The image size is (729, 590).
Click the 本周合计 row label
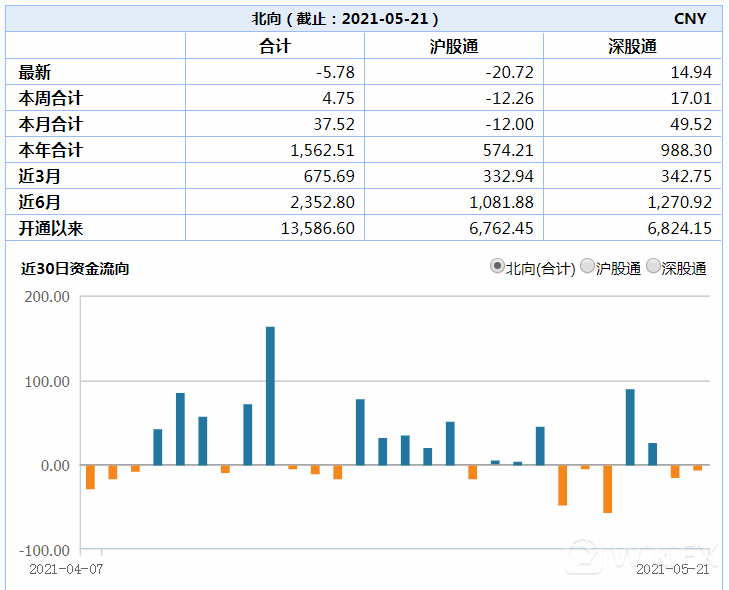click(50, 98)
